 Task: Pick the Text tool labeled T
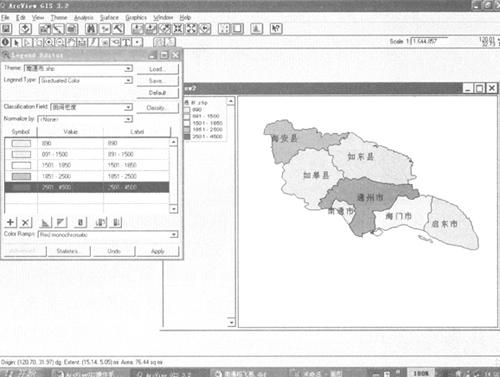click(x=126, y=42)
